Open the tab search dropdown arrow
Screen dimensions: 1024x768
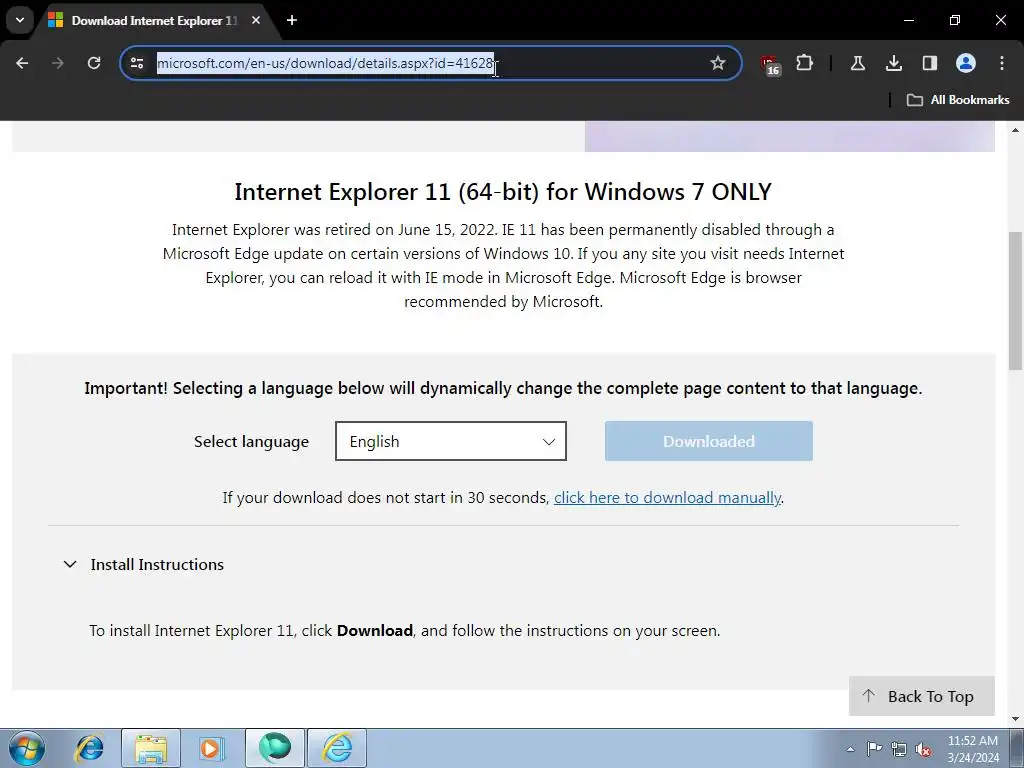[20, 20]
